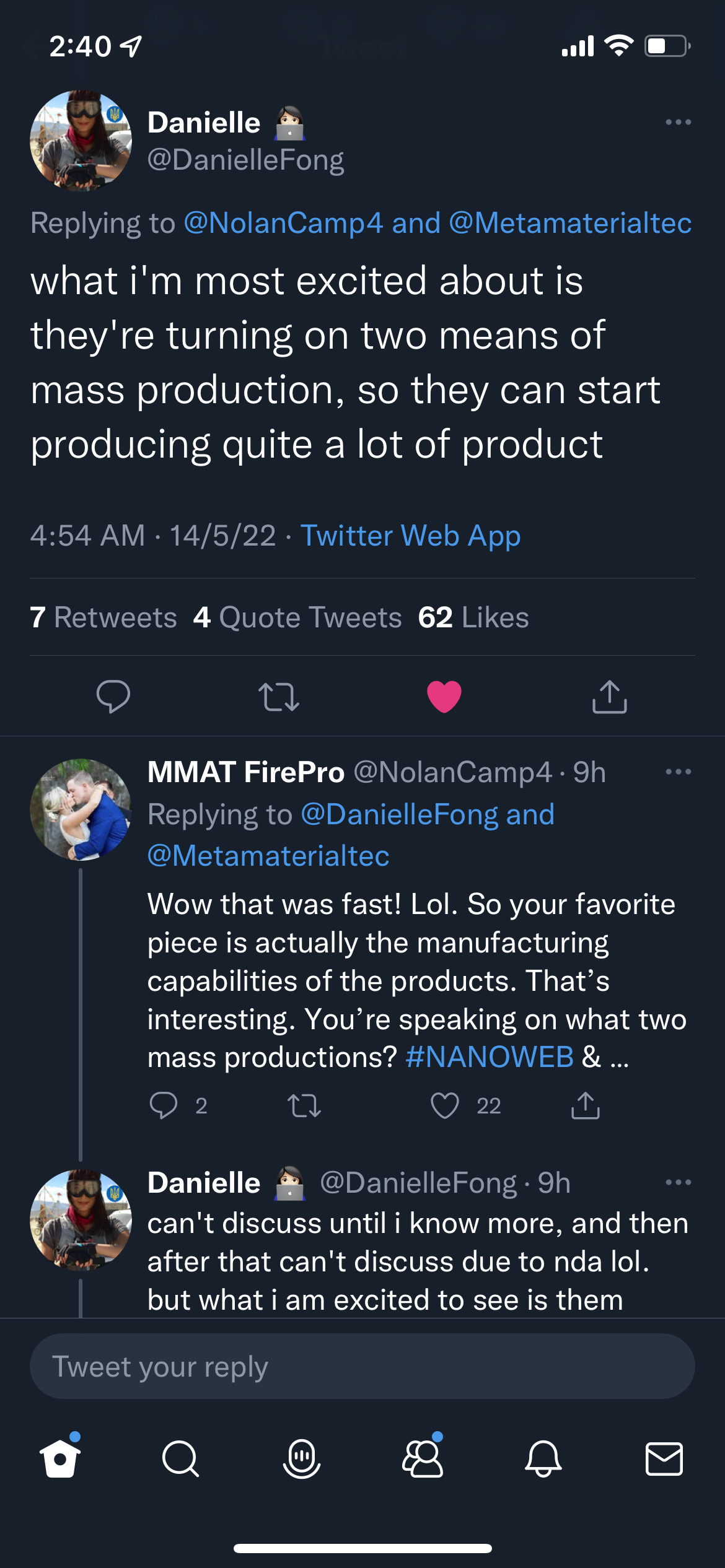Open the Communities tab
This screenshot has width=725, height=1568.
(423, 1459)
